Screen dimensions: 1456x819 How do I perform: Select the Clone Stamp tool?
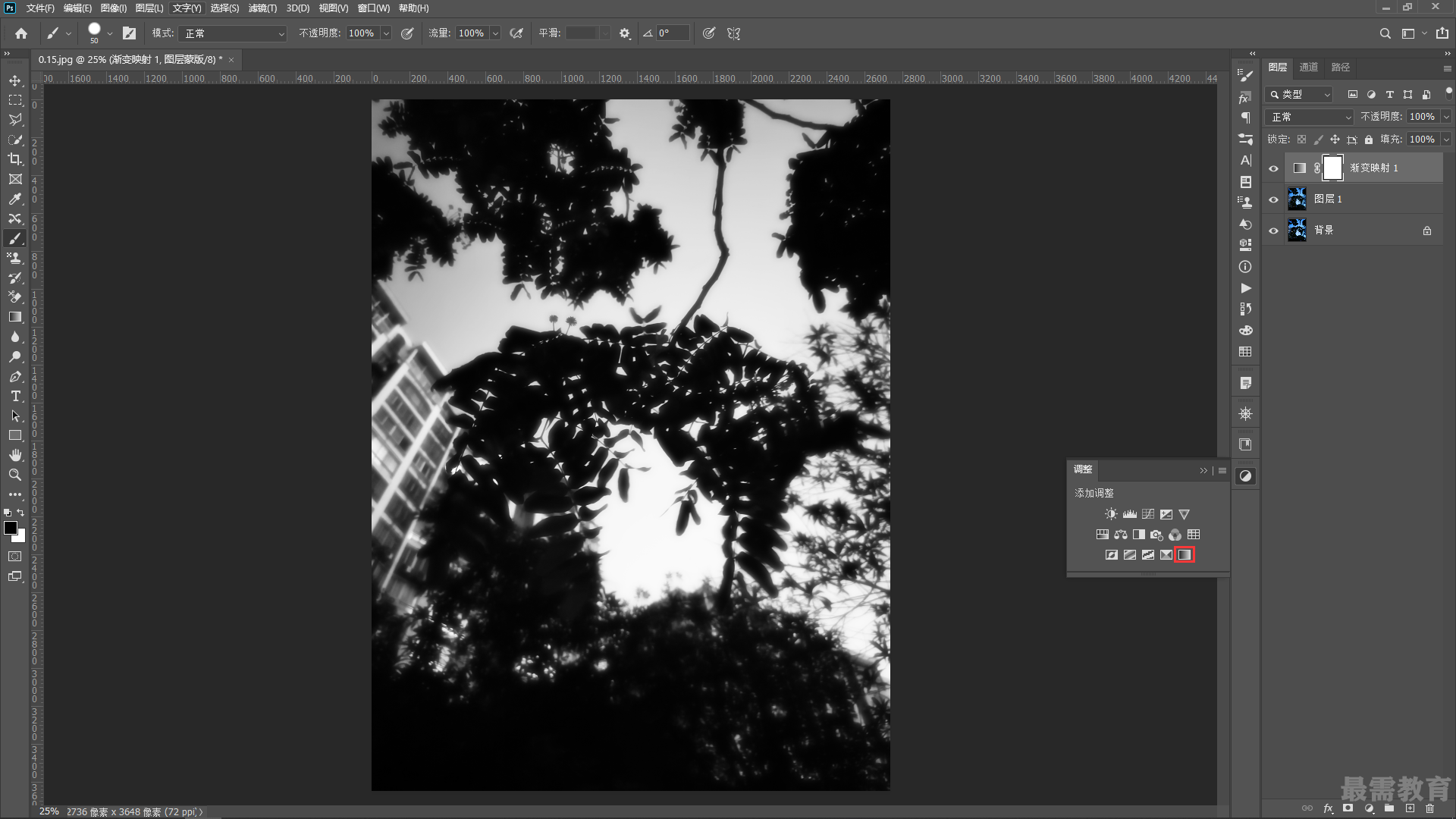[15, 258]
